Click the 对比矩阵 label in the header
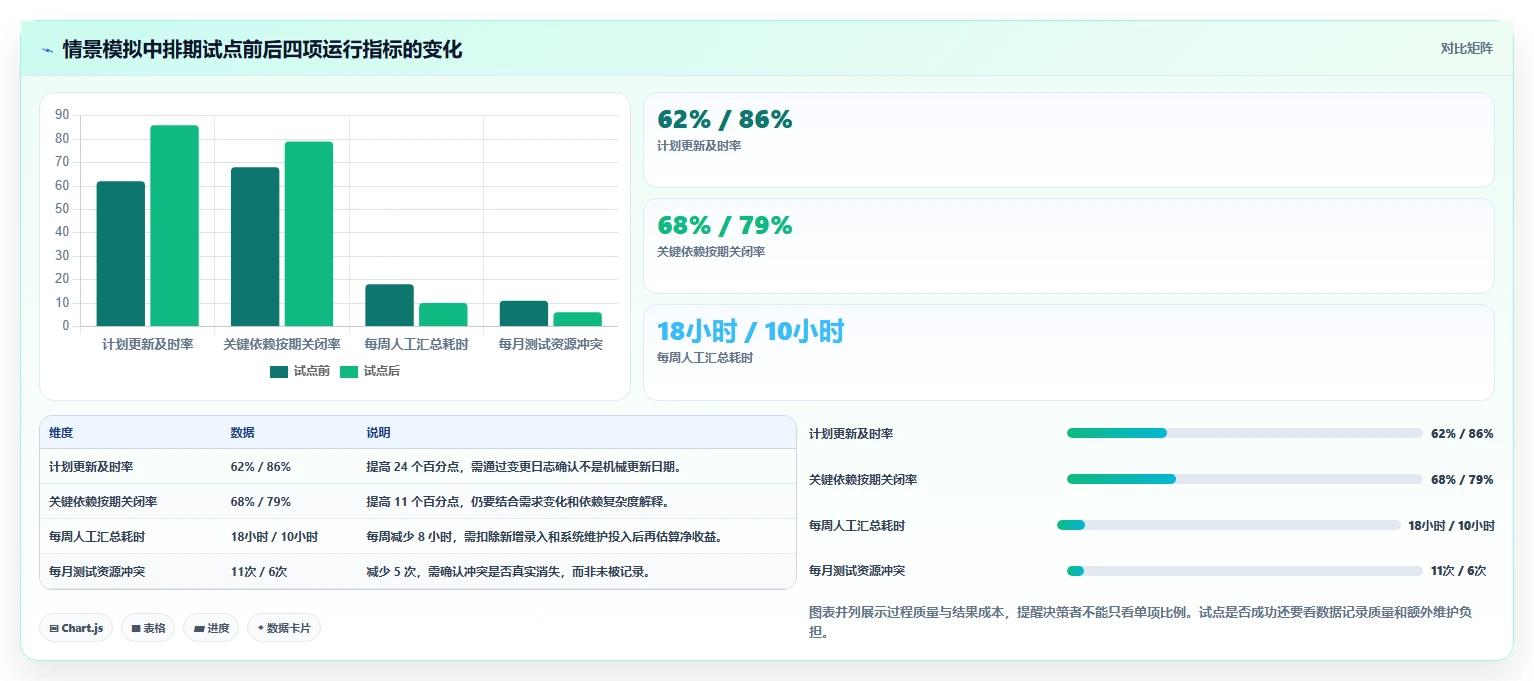This screenshot has width=1534, height=681. pos(1466,49)
